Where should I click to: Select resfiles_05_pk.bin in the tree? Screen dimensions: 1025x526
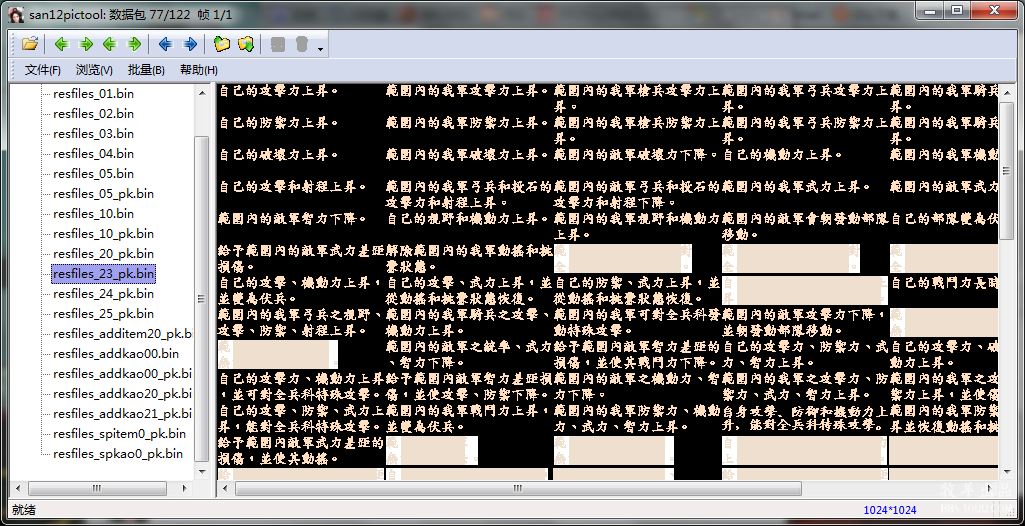tap(103, 194)
